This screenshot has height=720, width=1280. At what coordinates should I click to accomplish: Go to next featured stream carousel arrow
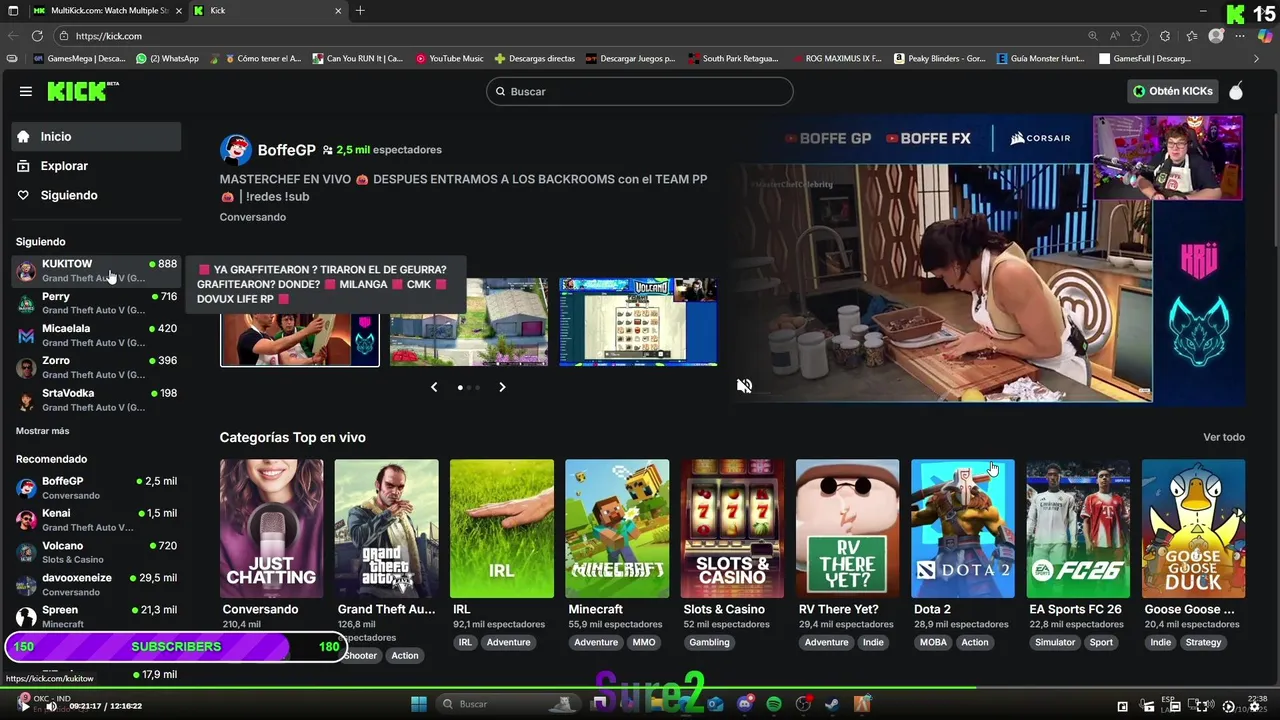pos(502,387)
